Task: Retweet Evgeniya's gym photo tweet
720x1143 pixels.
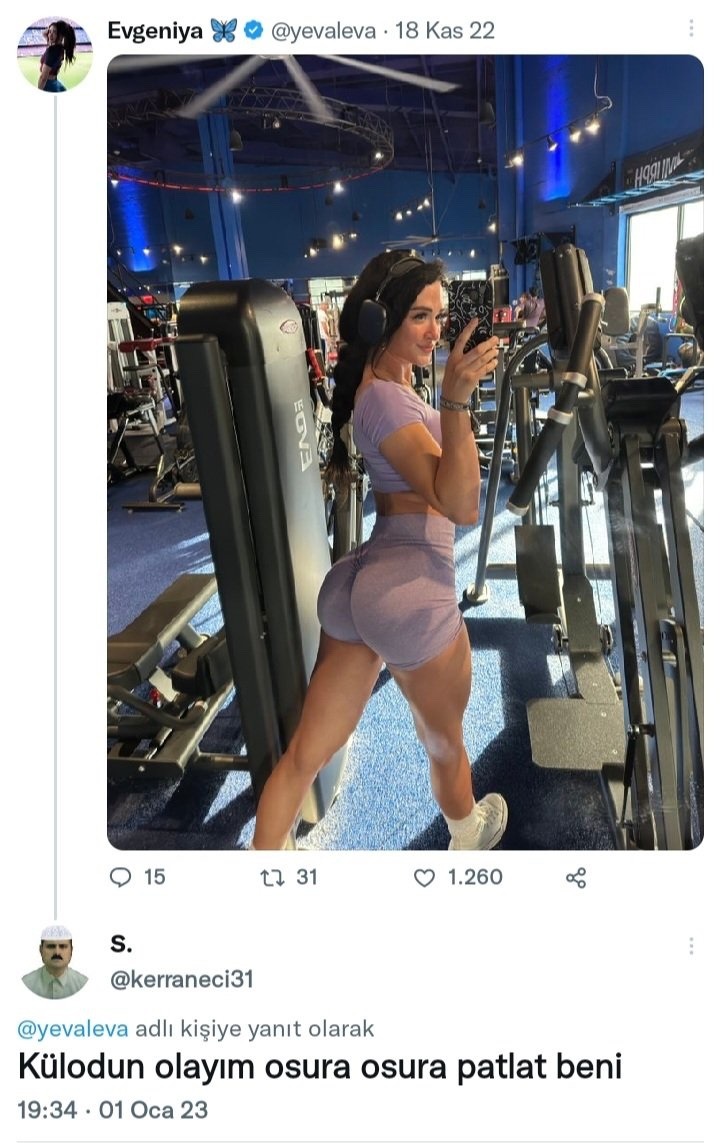Action: point(272,877)
